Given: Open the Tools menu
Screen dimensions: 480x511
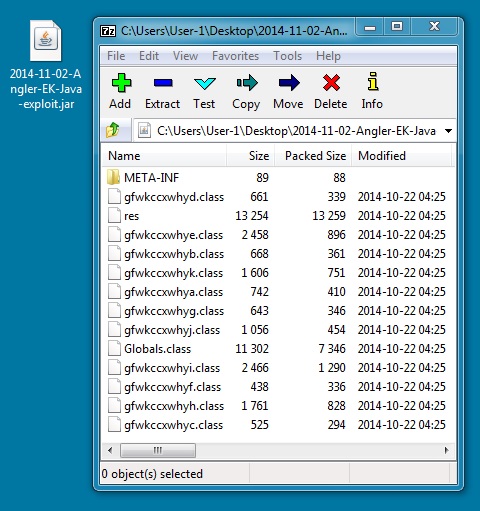Looking at the screenshot, I should tap(287, 56).
